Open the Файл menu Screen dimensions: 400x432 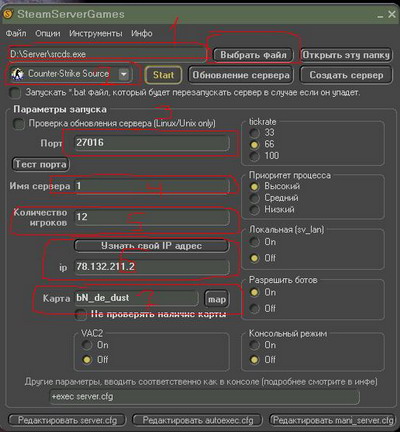click(16, 33)
